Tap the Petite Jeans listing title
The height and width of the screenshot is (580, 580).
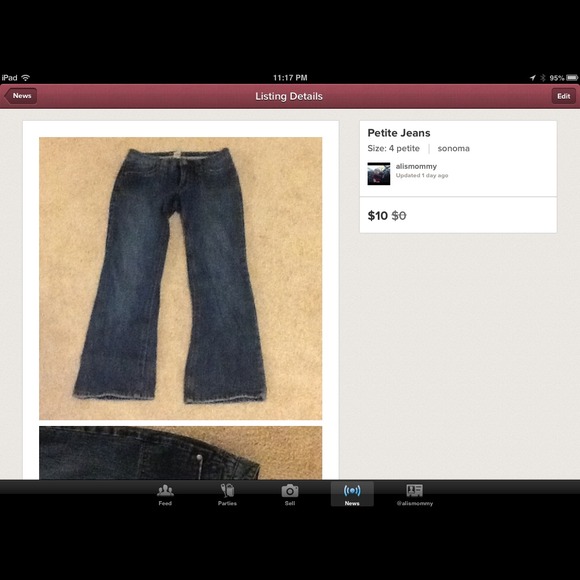coord(399,133)
